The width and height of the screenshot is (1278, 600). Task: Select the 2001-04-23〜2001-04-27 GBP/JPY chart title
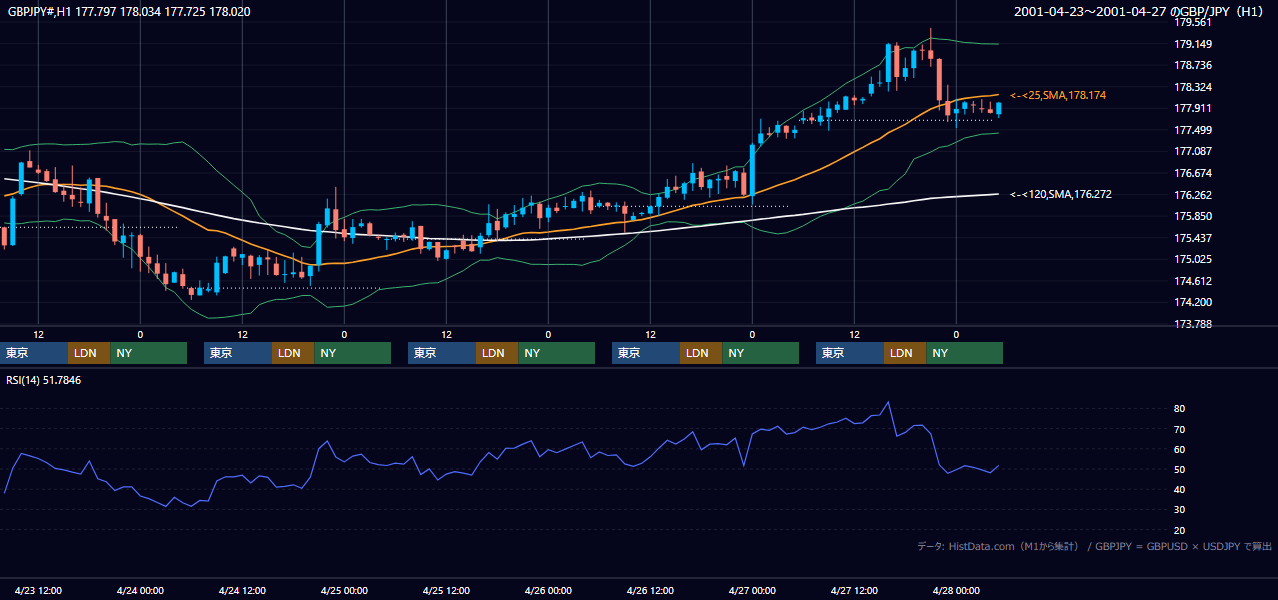pos(1141,12)
